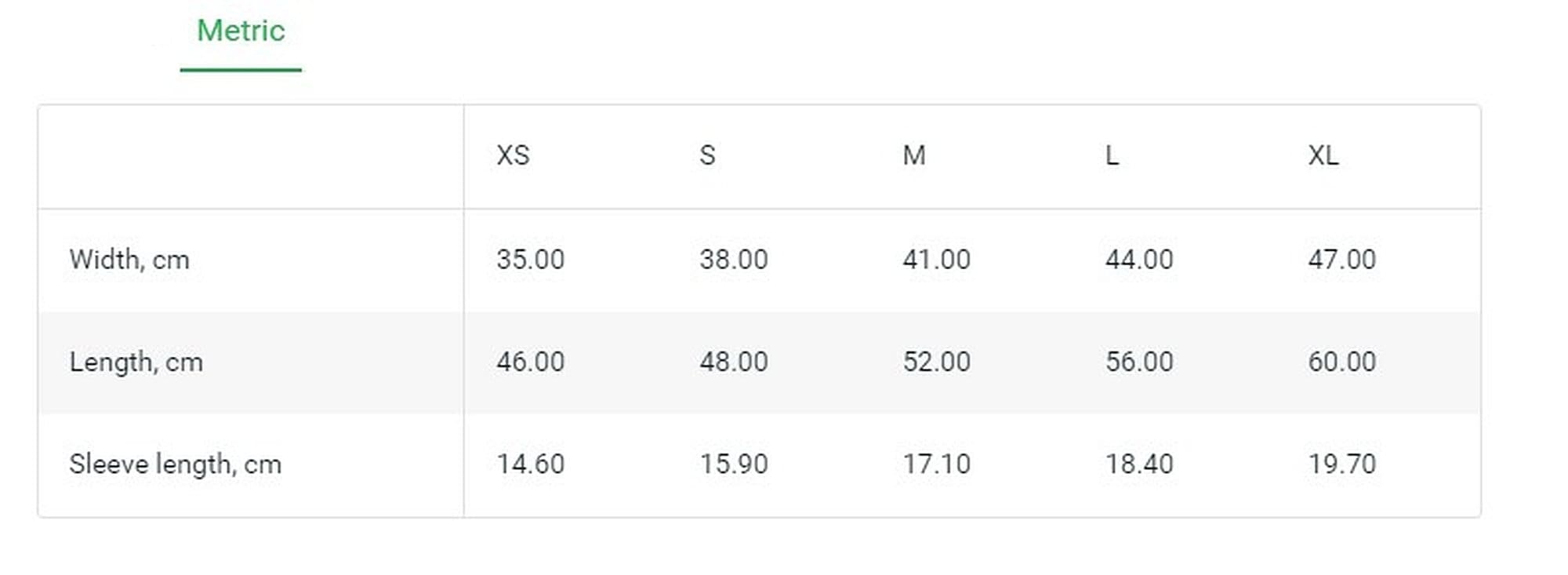Click the 60.00 length cell
Viewport: 1568px width, 575px height.
[x=1342, y=362]
